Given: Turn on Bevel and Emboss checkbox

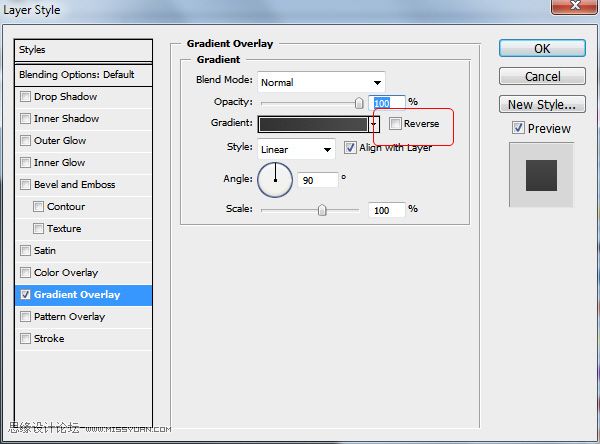Looking at the screenshot, I should click(25, 184).
